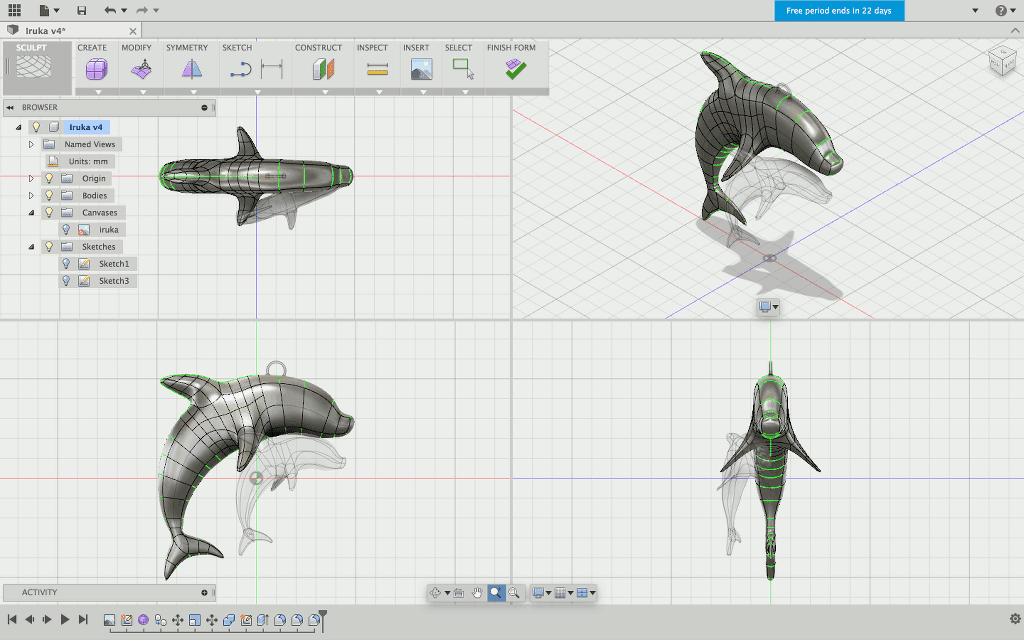Expand the Named Views folder

click(x=31, y=144)
